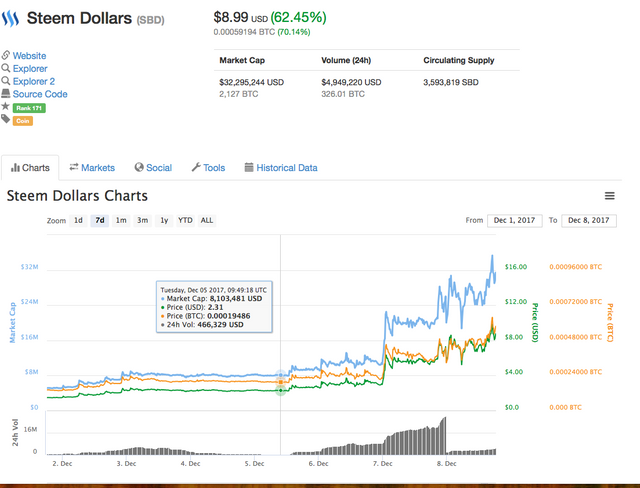Click the Rank 171 badge
The image size is (640, 488).
click(x=29, y=108)
